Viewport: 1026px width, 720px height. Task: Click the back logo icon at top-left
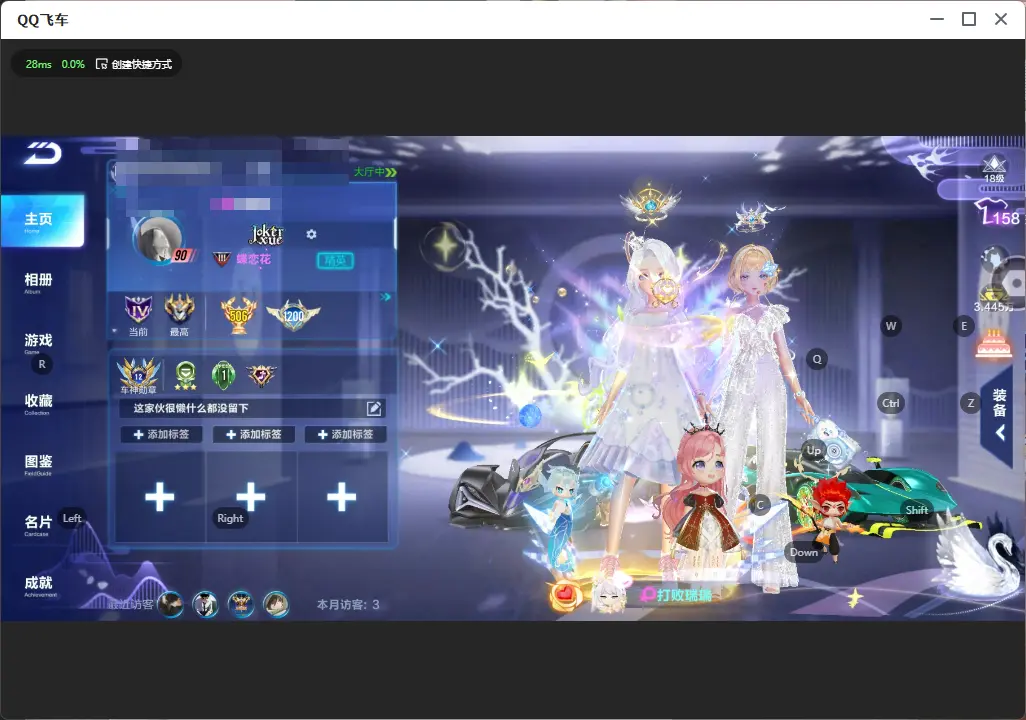click(43, 153)
